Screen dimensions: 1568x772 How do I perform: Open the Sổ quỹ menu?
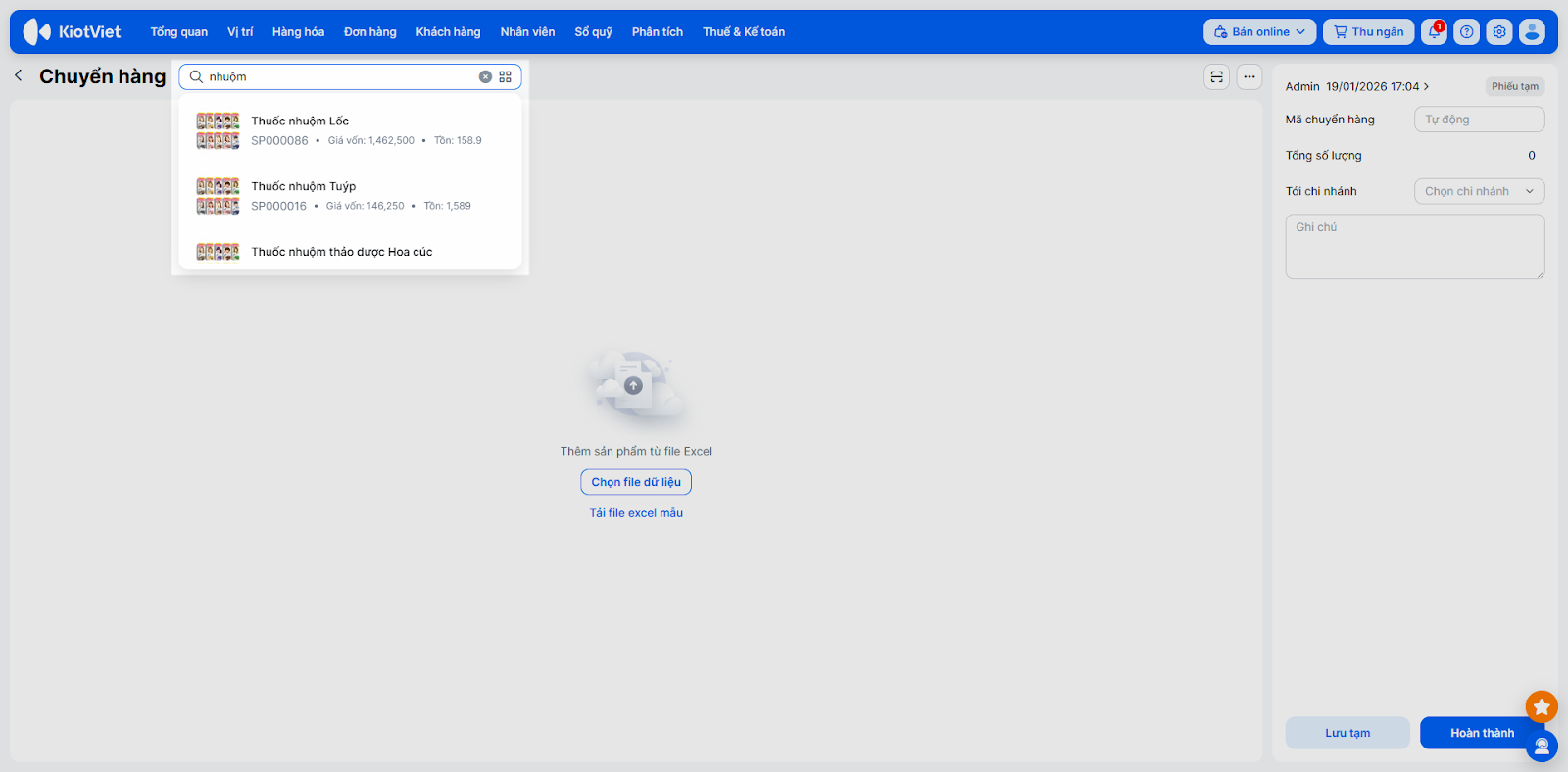593,32
